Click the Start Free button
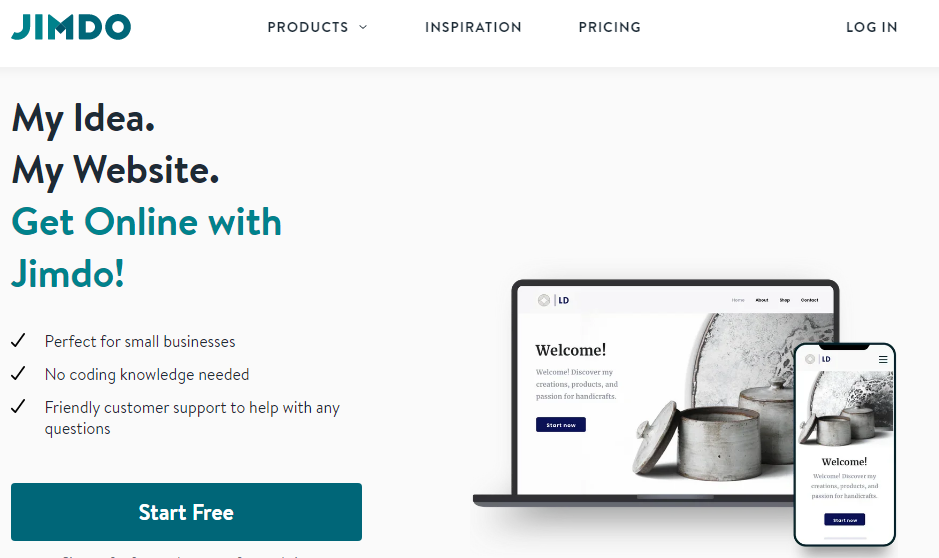Screen dimensions: 939x558 click(186, 512)
